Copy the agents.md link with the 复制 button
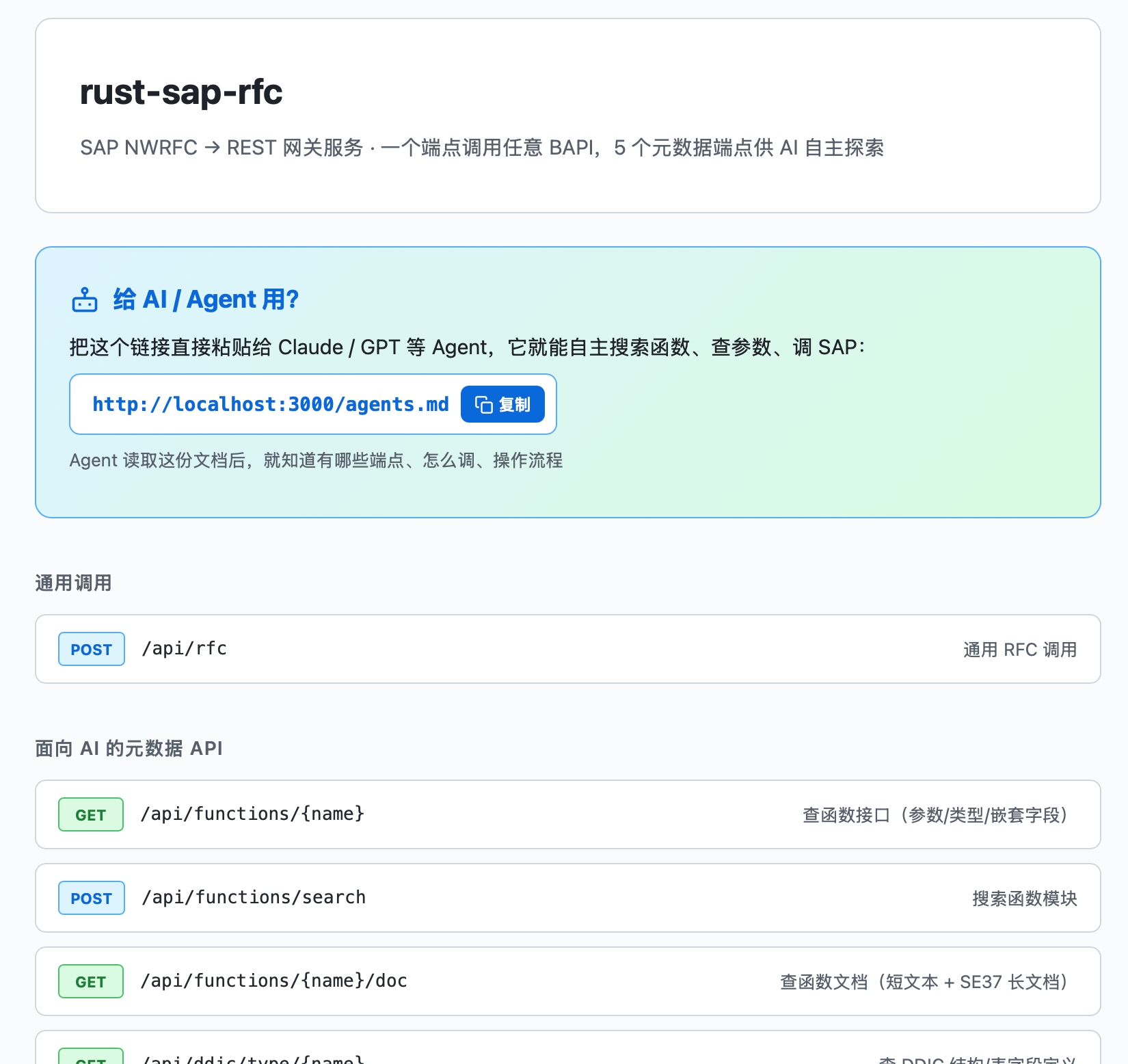The image size is (1128, 1064). tap(502, 404)
